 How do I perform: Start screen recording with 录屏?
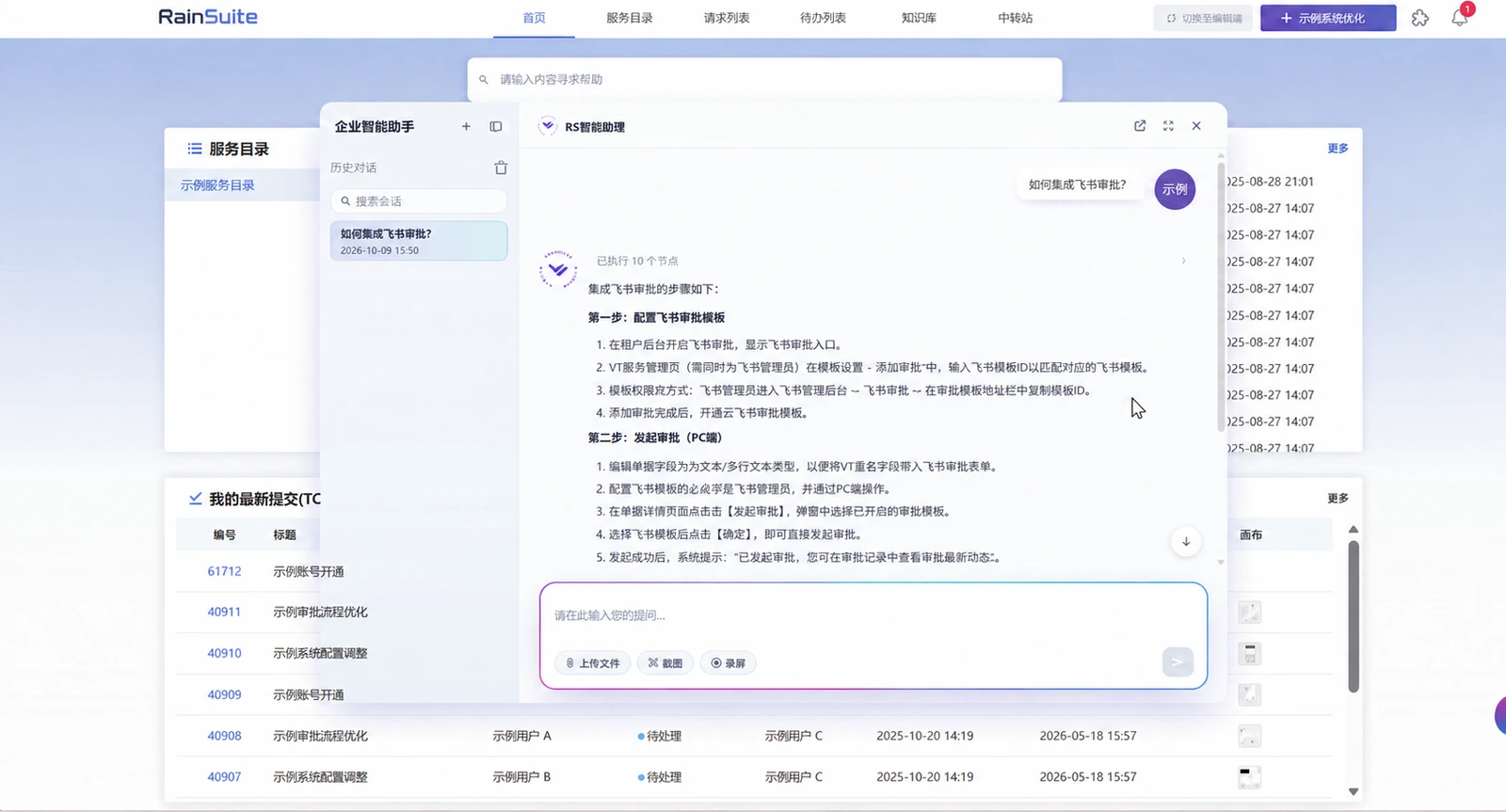click(729, 663)
